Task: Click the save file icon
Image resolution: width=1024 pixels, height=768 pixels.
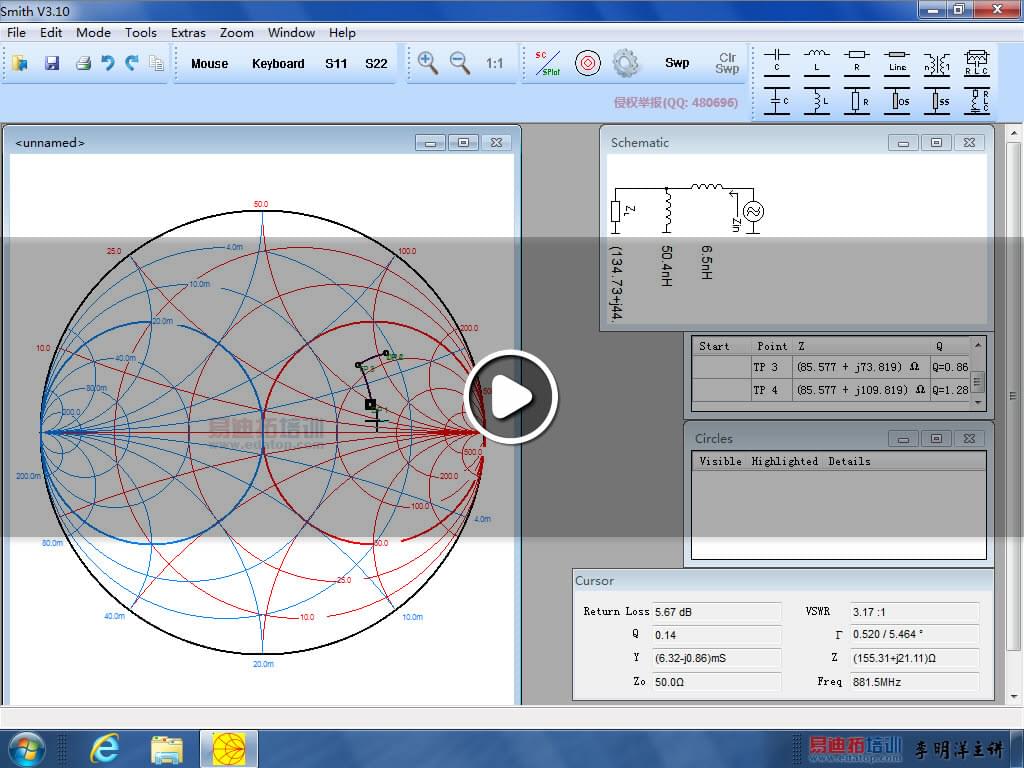Action: 52,63
